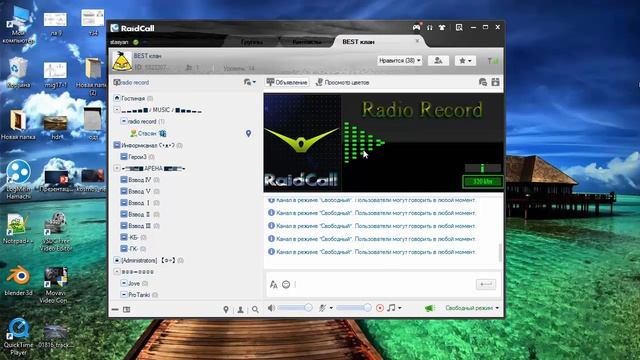Select the [Administrators] channel

149,260
